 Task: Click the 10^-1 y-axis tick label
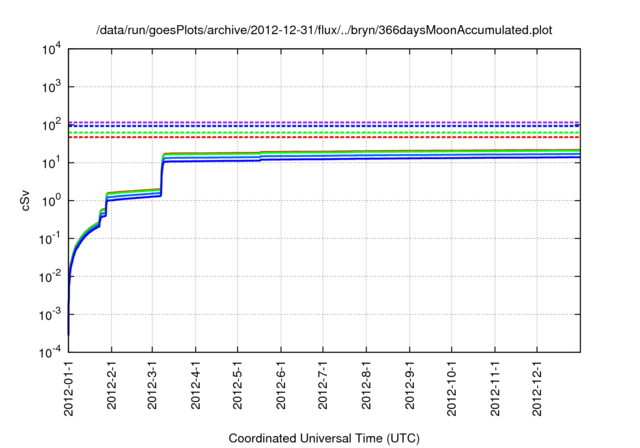coord(50,239)
